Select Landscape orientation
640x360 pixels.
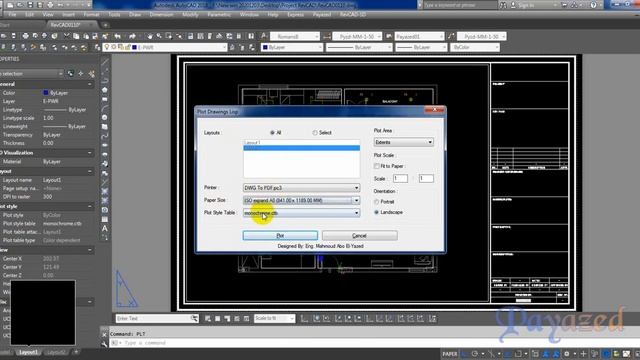tap(376, 212)
